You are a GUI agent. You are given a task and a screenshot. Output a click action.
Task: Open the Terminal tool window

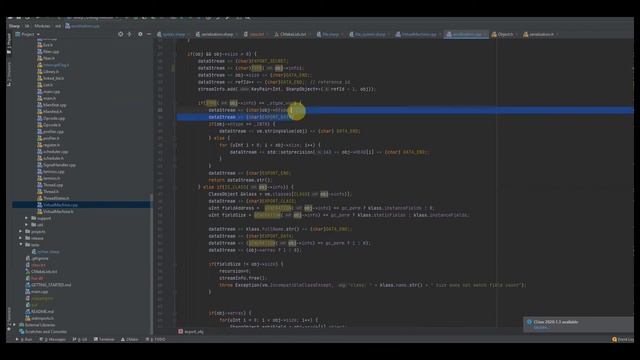click(104, 339)
